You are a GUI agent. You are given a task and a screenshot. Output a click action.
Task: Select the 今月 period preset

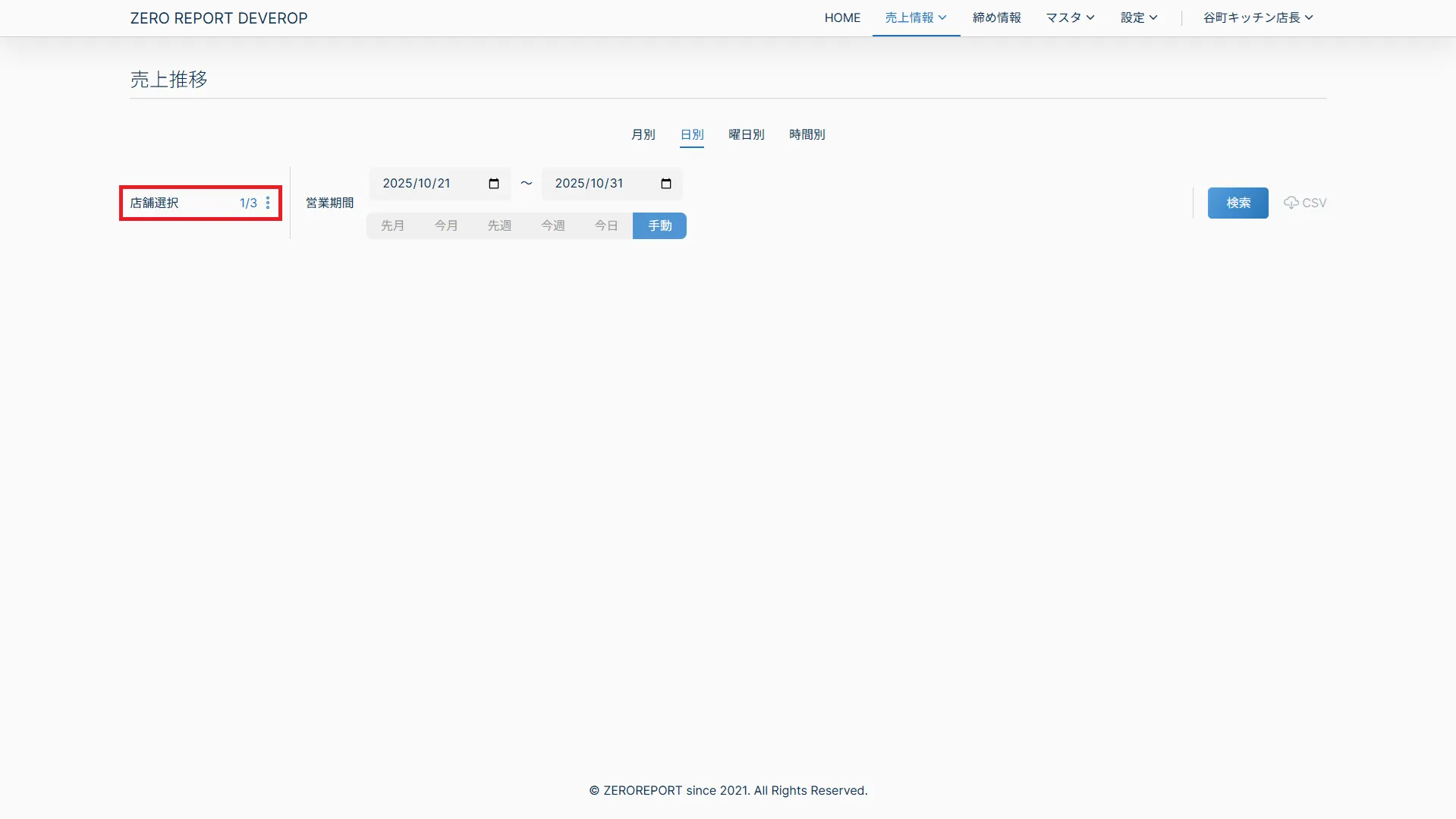coord(446,225)
